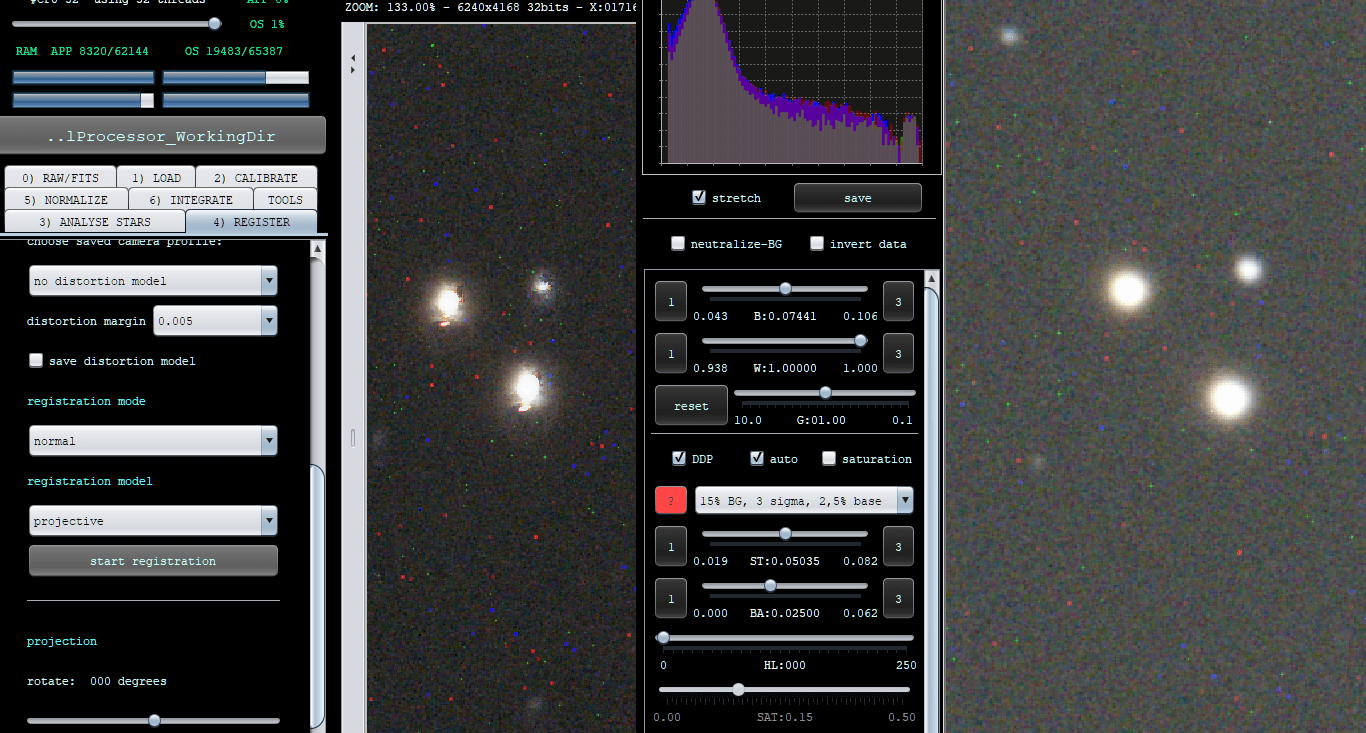Enable the invert data checkbox
The width and height of the screenshot is (1366, 733).
[x=817, y=243]
